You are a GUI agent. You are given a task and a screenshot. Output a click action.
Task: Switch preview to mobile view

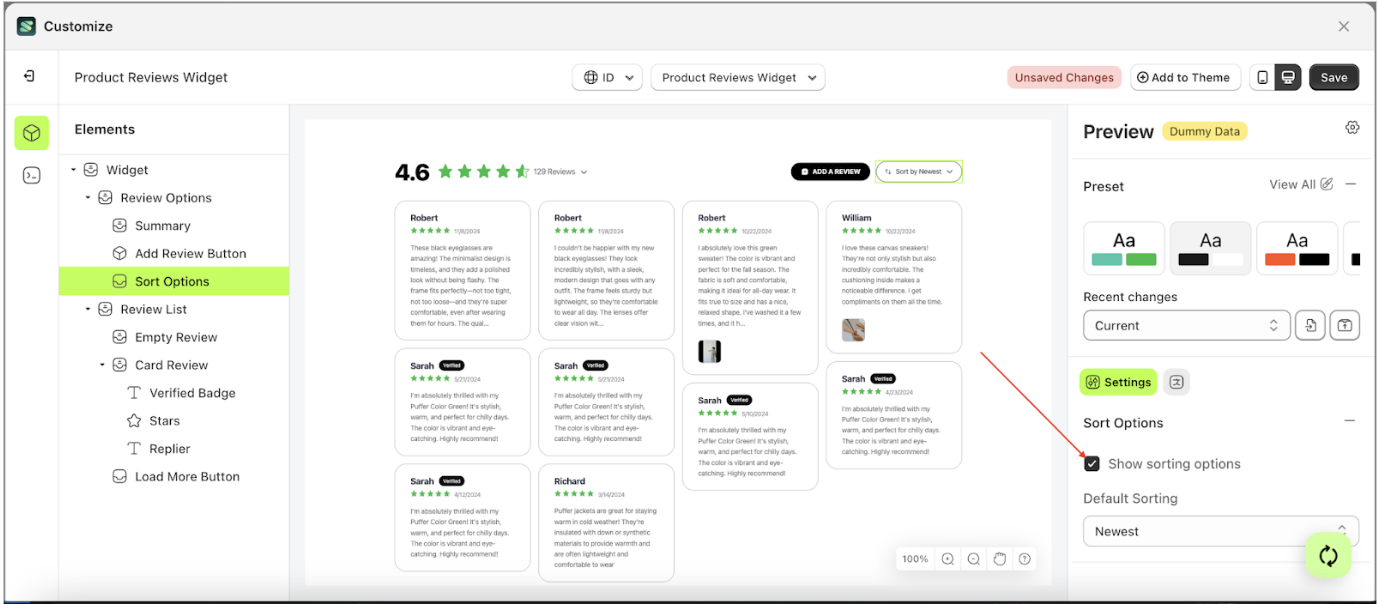(1264, 77)
